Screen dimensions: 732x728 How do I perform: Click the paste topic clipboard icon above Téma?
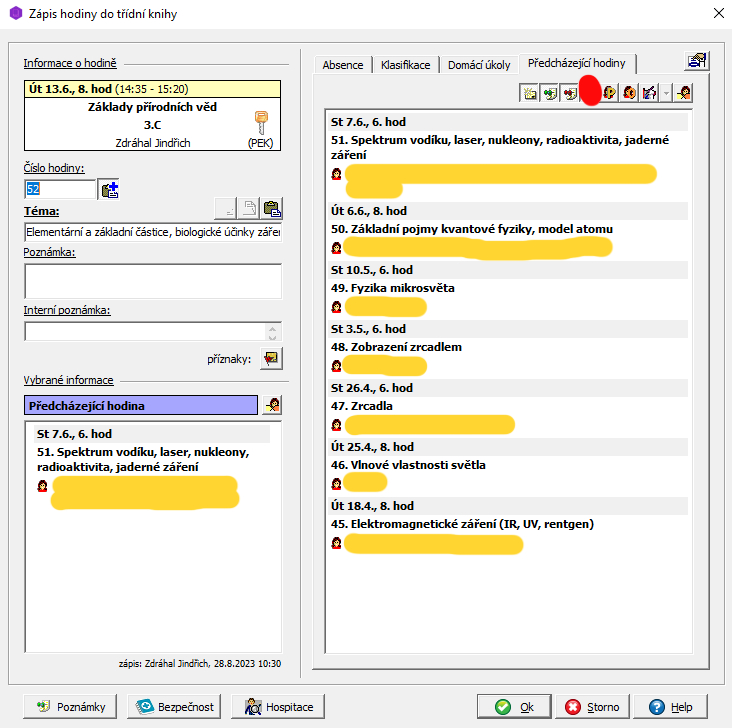(272, 209)
